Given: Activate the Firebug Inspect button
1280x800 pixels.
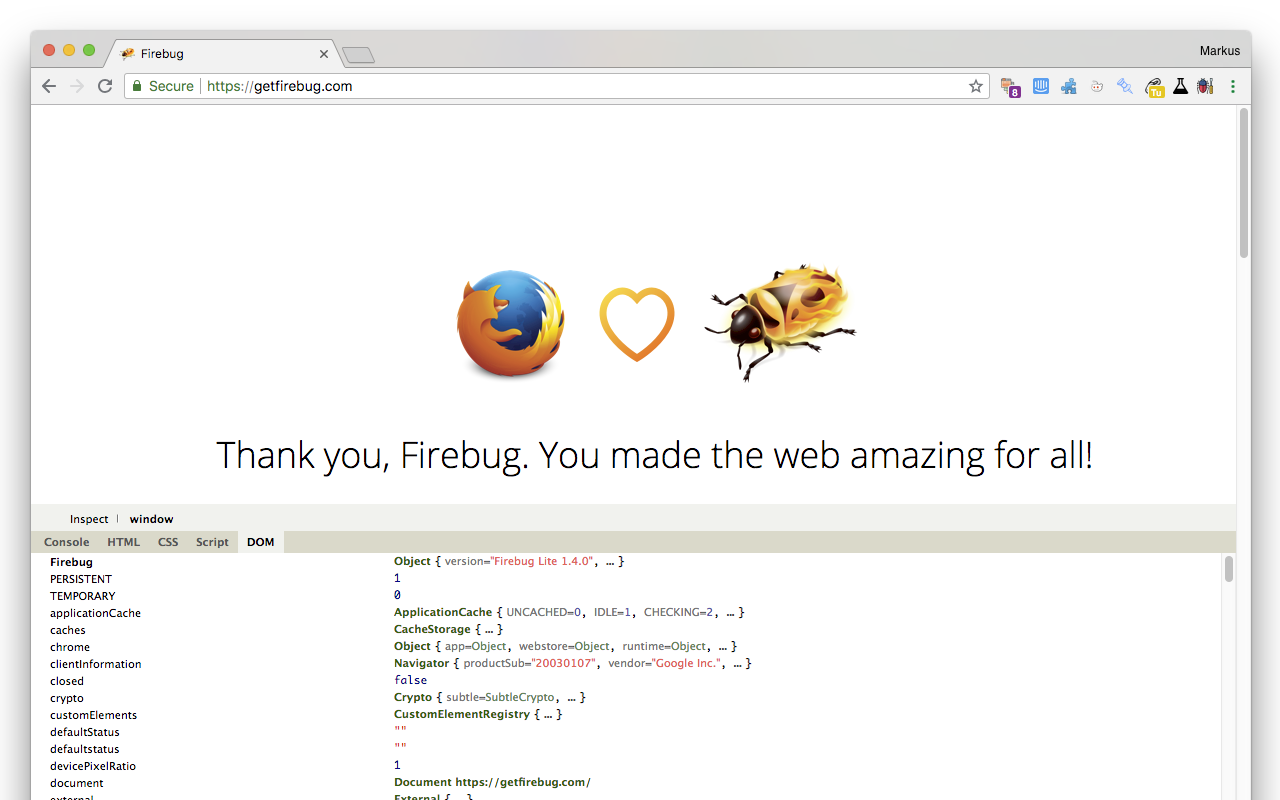Looking at the screenshot, I should (x=89, y=519).
